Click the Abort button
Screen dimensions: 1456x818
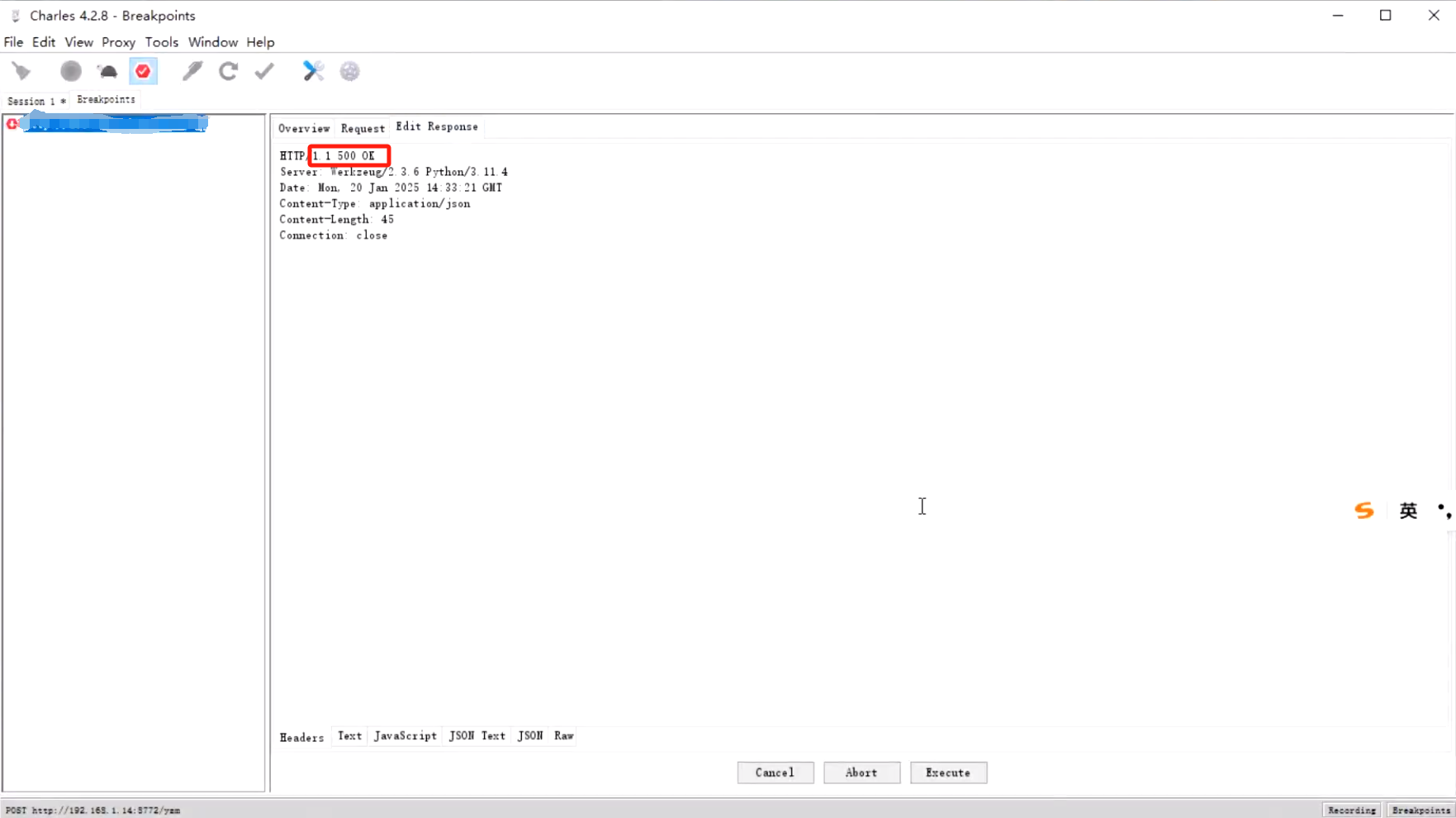[861, 773]
